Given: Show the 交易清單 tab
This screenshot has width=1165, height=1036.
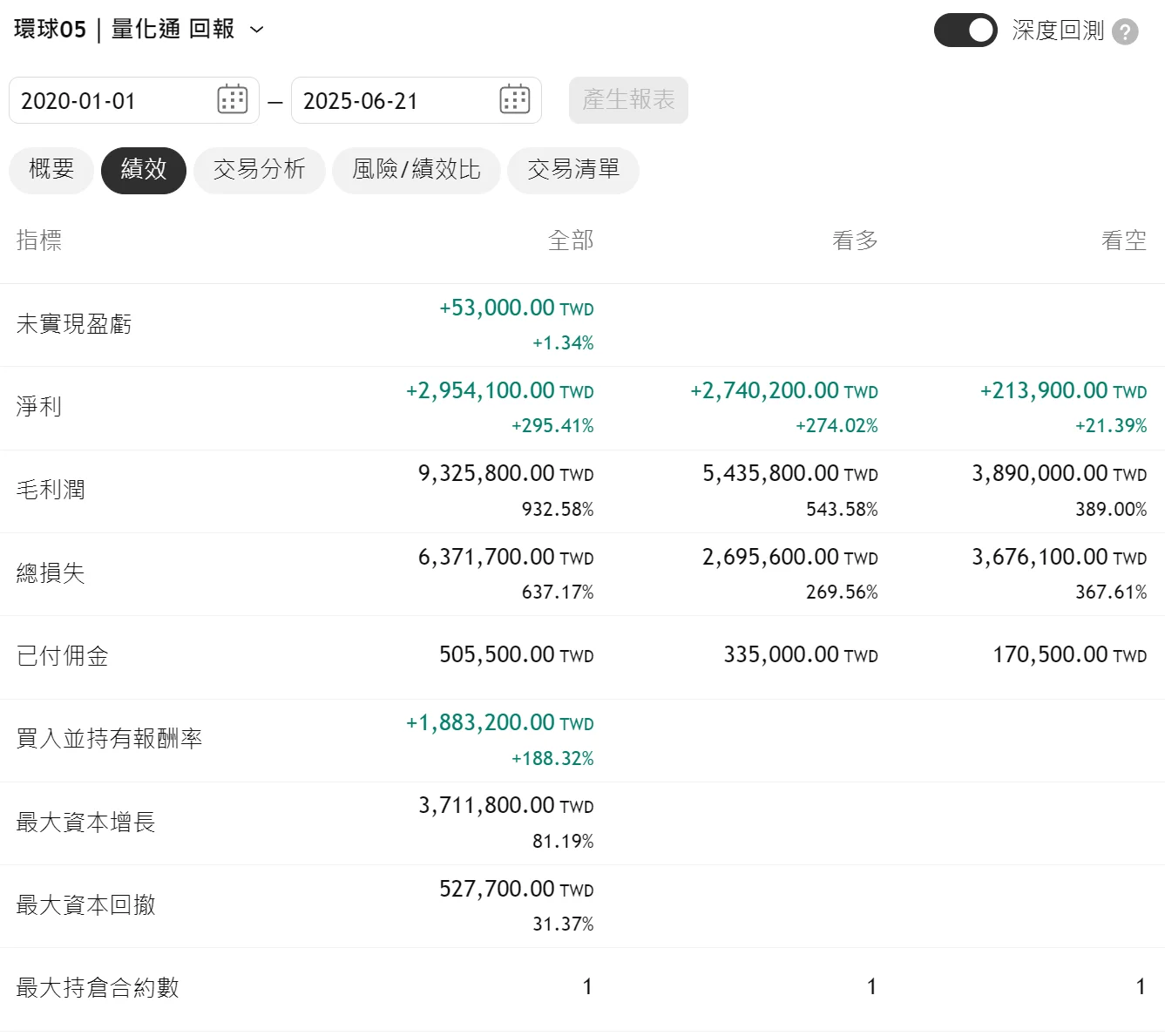Looking at the screenshot, I should (x=573, y=170).
